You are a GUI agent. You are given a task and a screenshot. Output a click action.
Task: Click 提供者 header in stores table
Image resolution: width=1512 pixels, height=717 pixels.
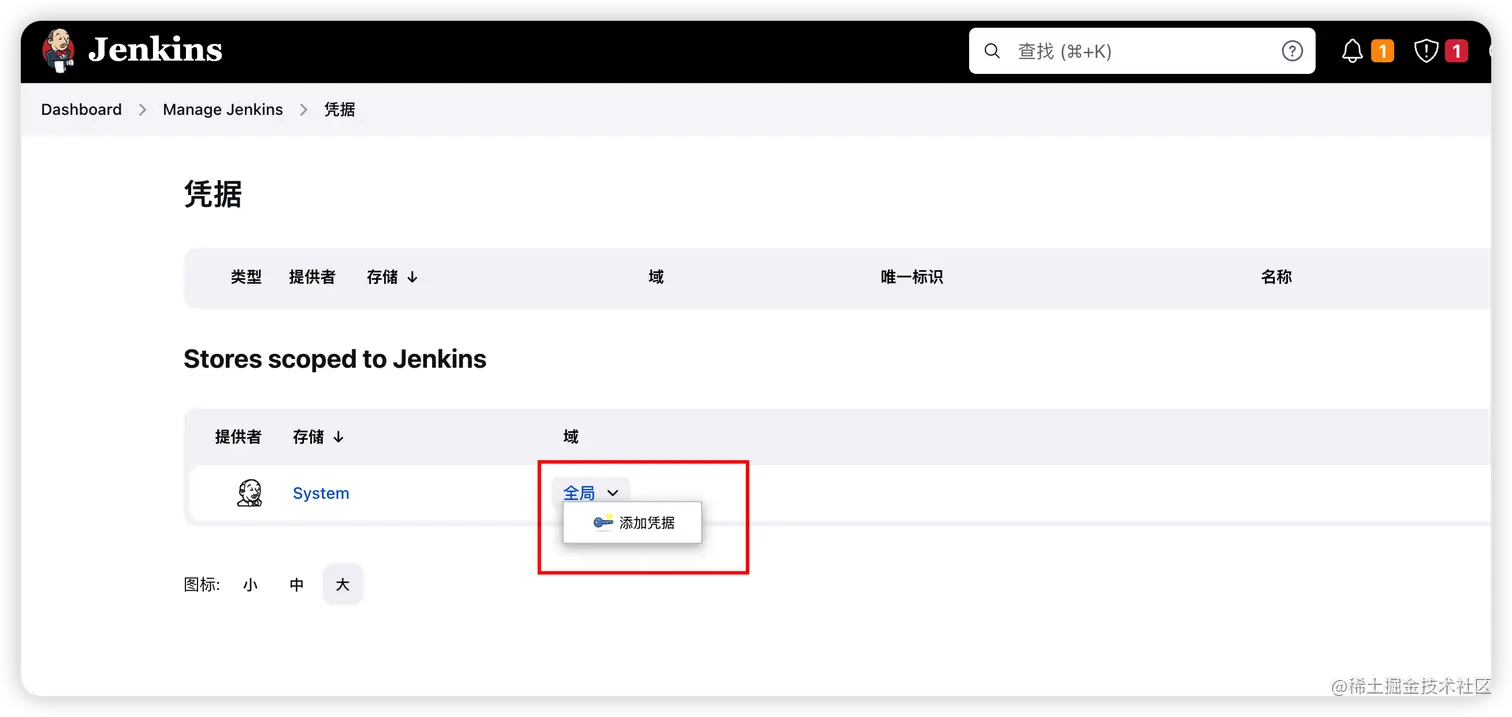coord(238,437)
